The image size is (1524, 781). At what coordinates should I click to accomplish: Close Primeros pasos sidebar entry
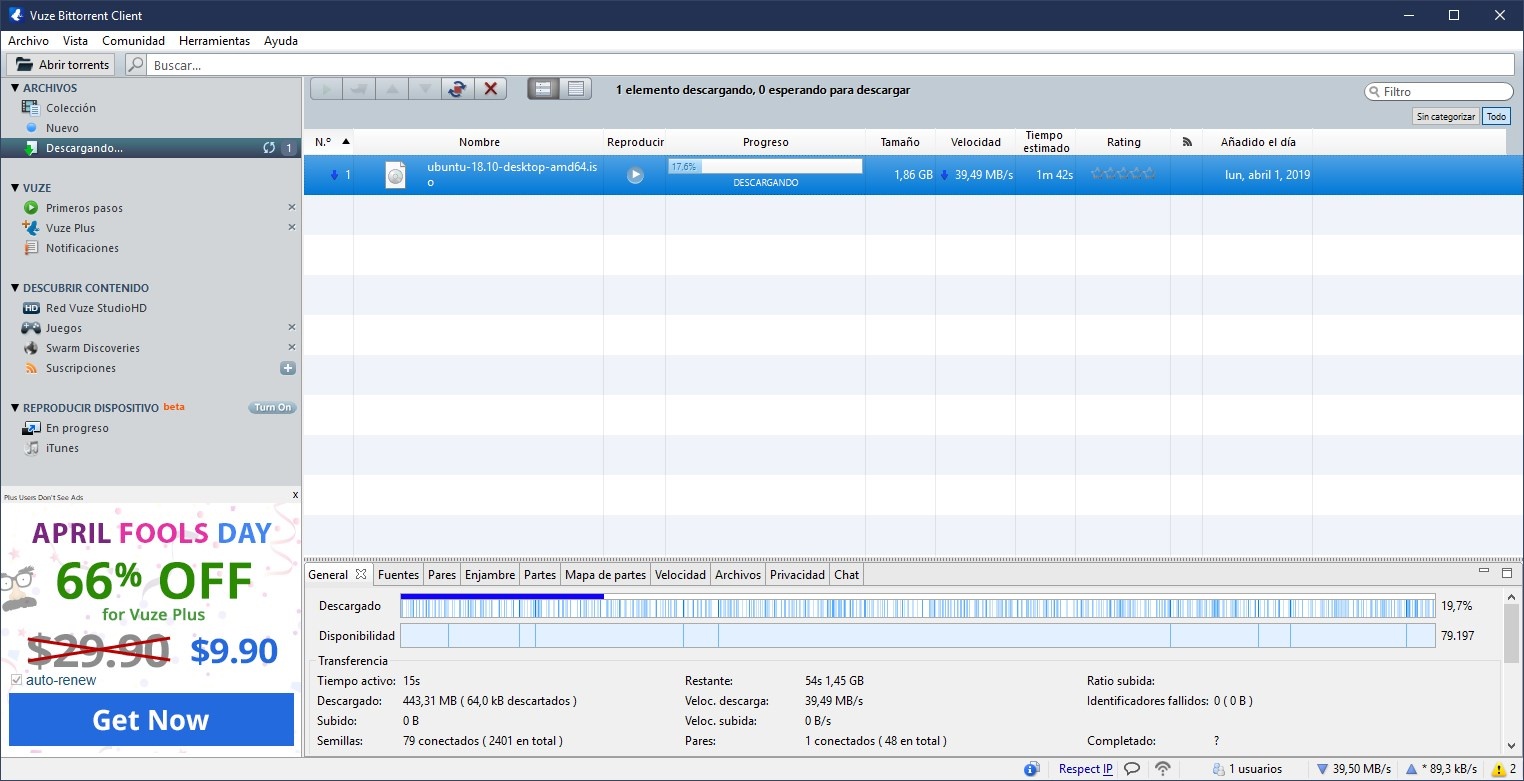click(292, 207)
